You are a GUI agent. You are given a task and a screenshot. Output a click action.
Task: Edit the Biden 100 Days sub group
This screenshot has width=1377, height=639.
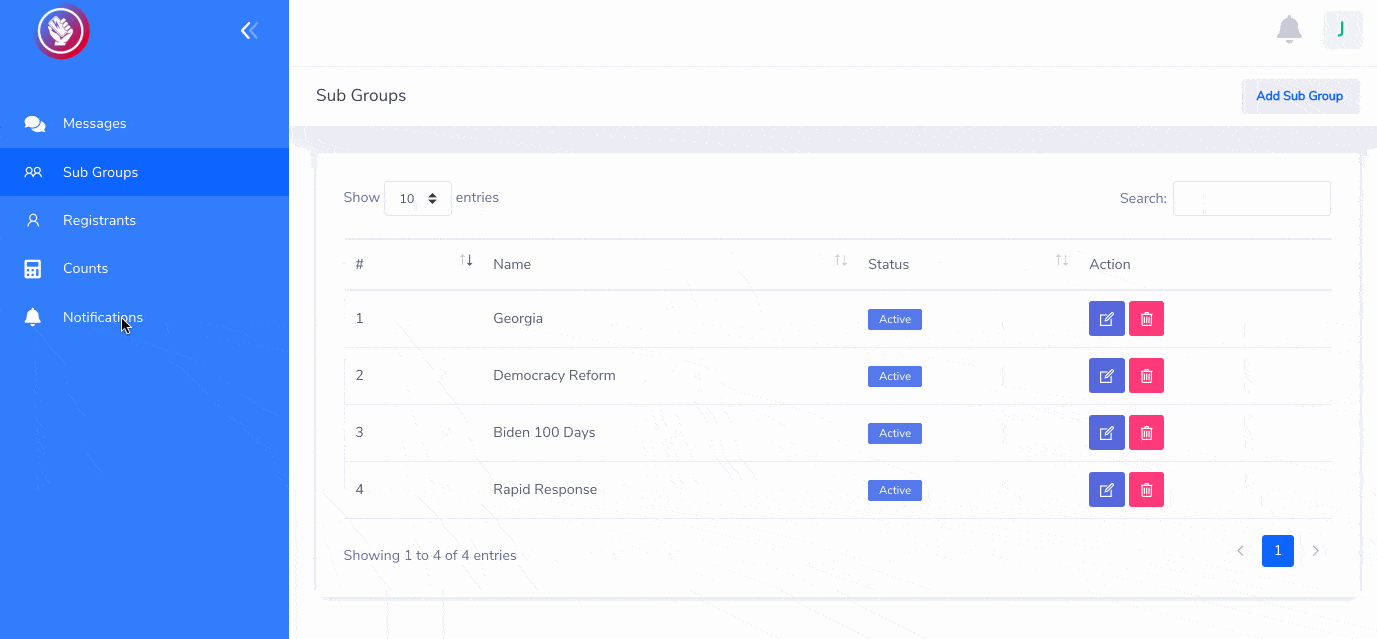tap(1106, 433)
